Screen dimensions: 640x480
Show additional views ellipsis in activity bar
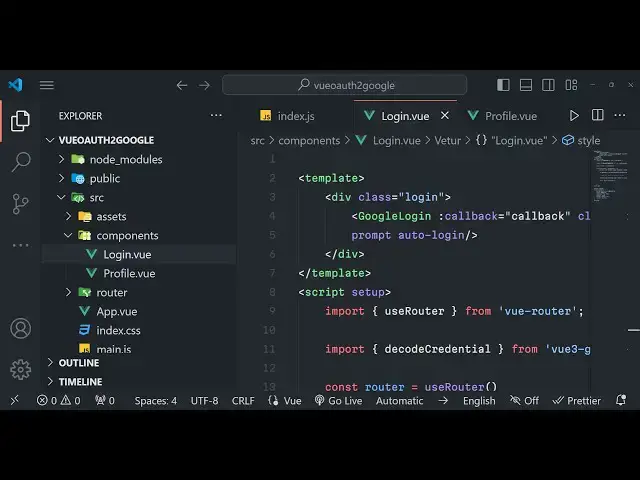20,245
